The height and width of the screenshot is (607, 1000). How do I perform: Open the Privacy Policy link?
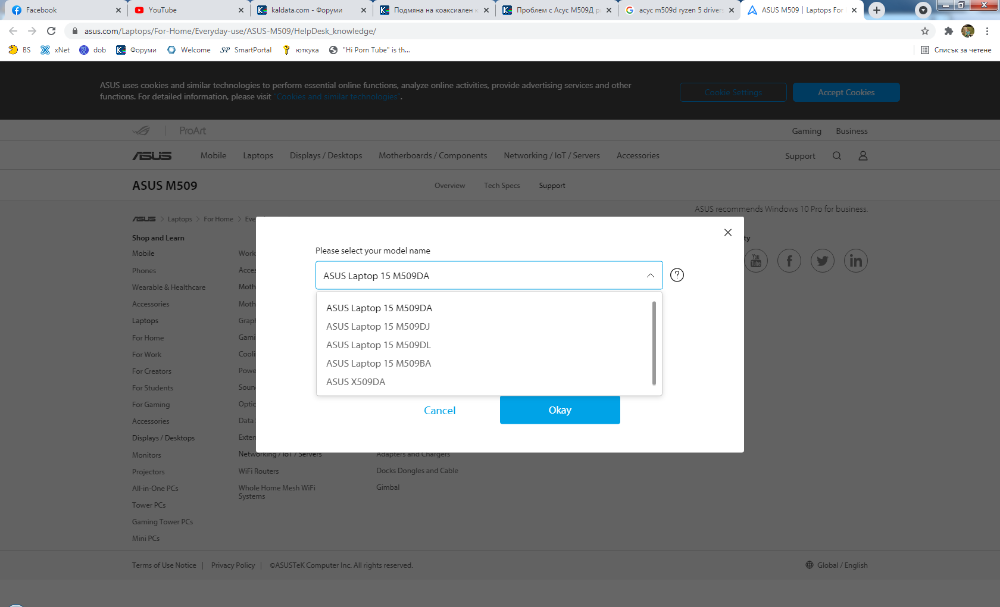(233, 565)
